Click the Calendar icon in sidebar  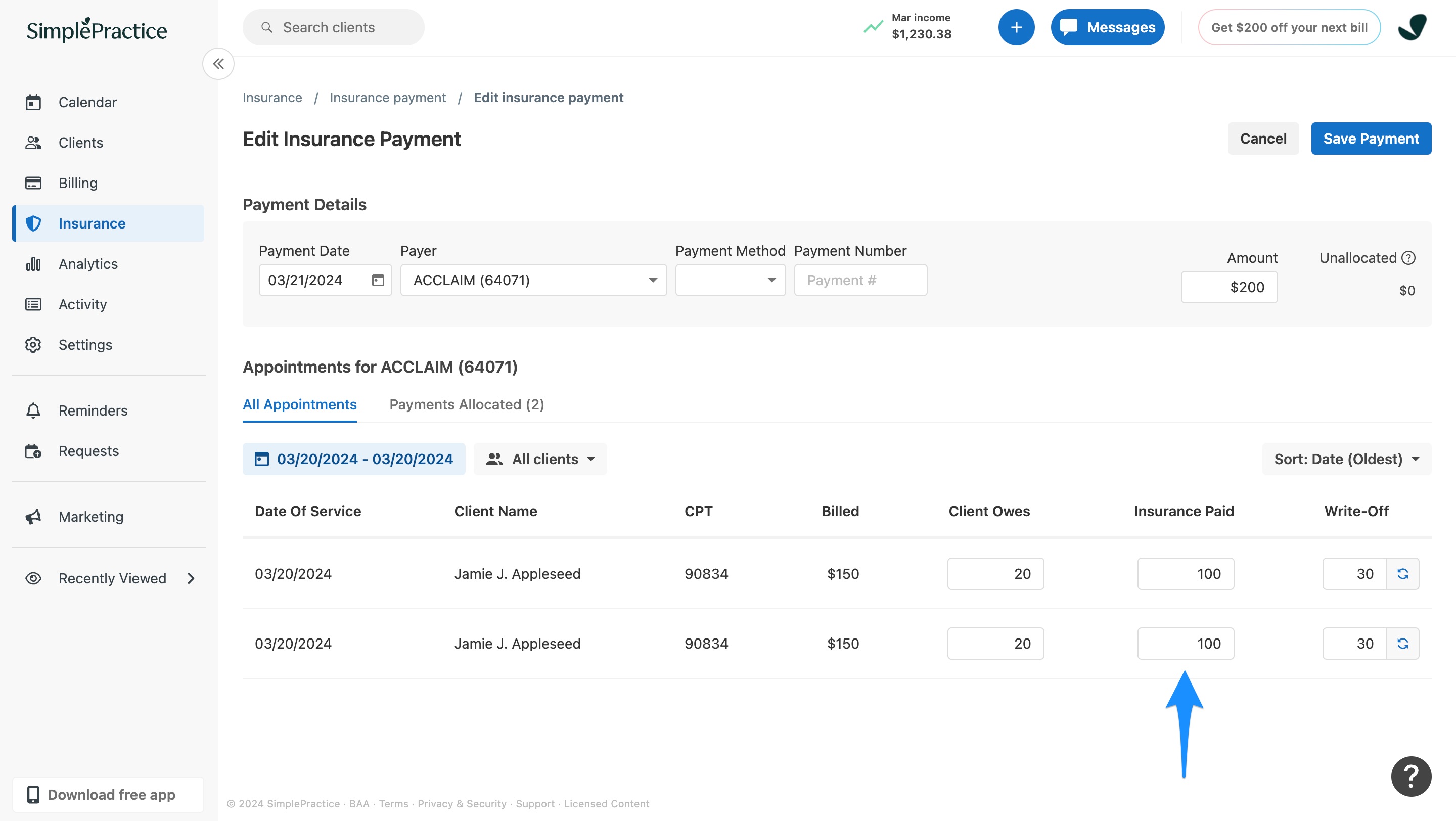coord(33,102)
